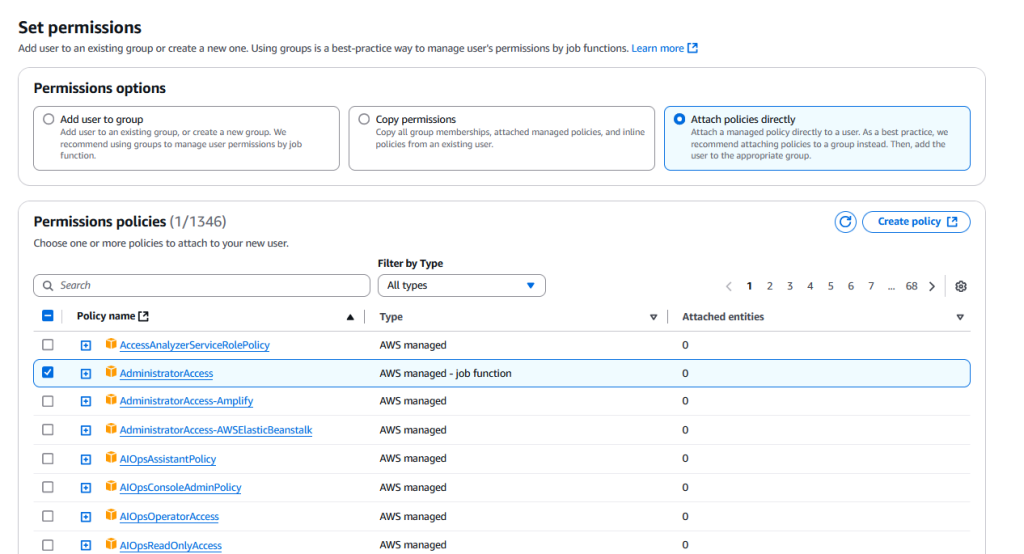This screenshot has width=1024, height=554.
Task: Select Attach policies directly radio option
Action: point(679,119)
